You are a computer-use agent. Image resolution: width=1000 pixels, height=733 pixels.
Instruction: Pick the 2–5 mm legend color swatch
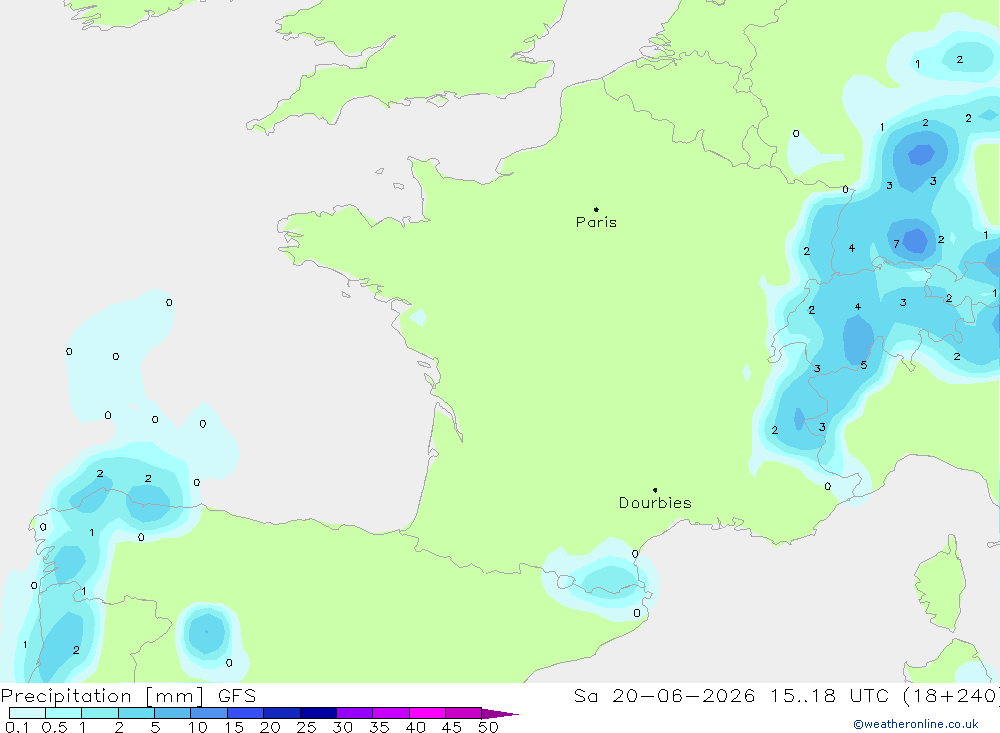(x=136, y=713)
